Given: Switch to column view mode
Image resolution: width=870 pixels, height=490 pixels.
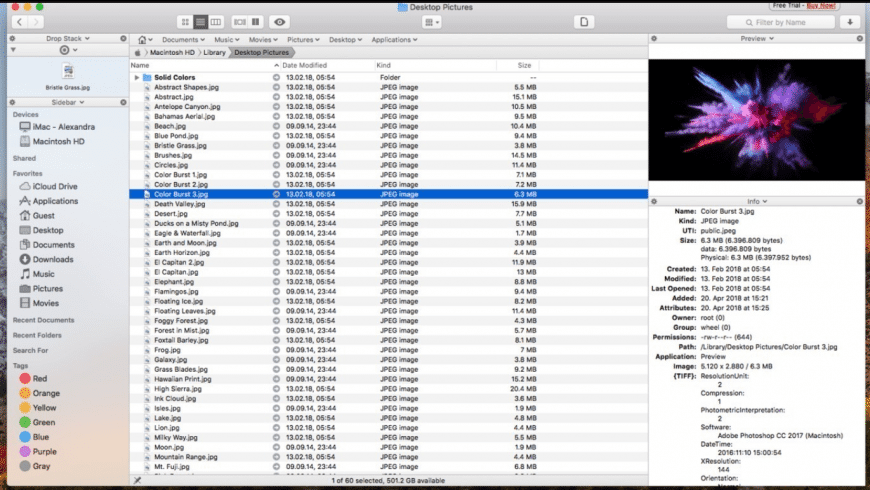Looking at the screenshot, I should tap(216, 21).
